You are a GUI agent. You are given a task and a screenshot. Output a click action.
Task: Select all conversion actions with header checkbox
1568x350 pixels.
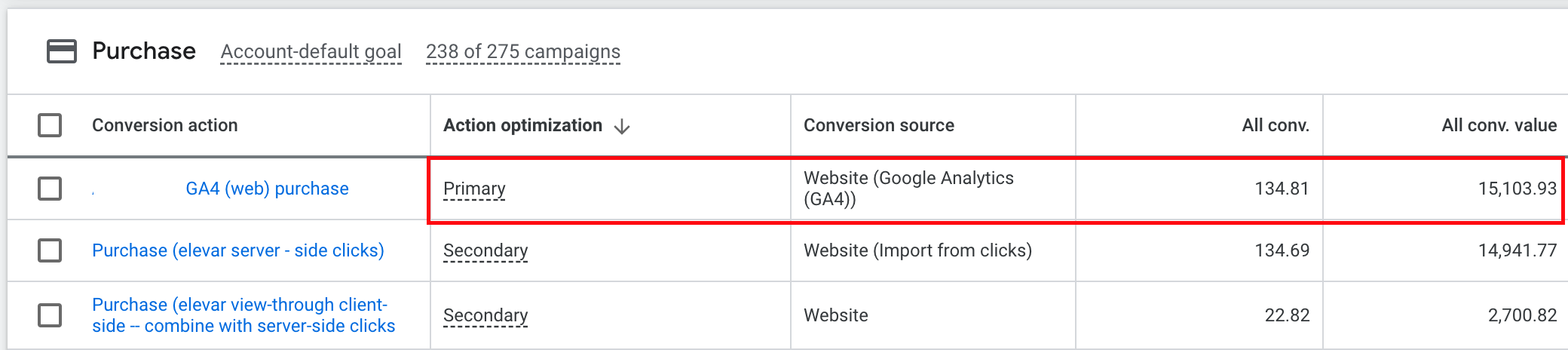(50, 125)
